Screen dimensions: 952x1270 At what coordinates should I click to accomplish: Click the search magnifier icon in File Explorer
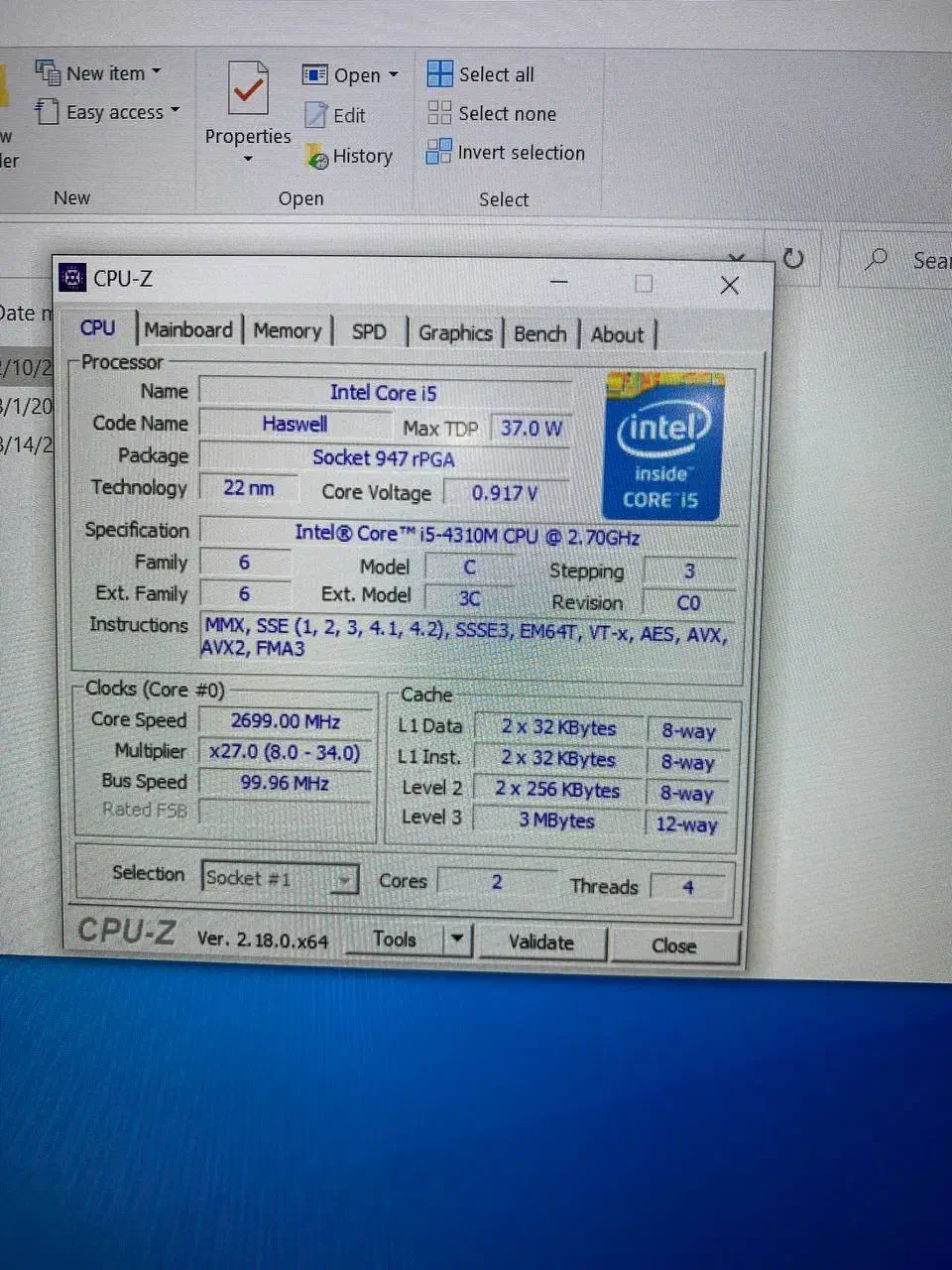[x=876, y=260]
